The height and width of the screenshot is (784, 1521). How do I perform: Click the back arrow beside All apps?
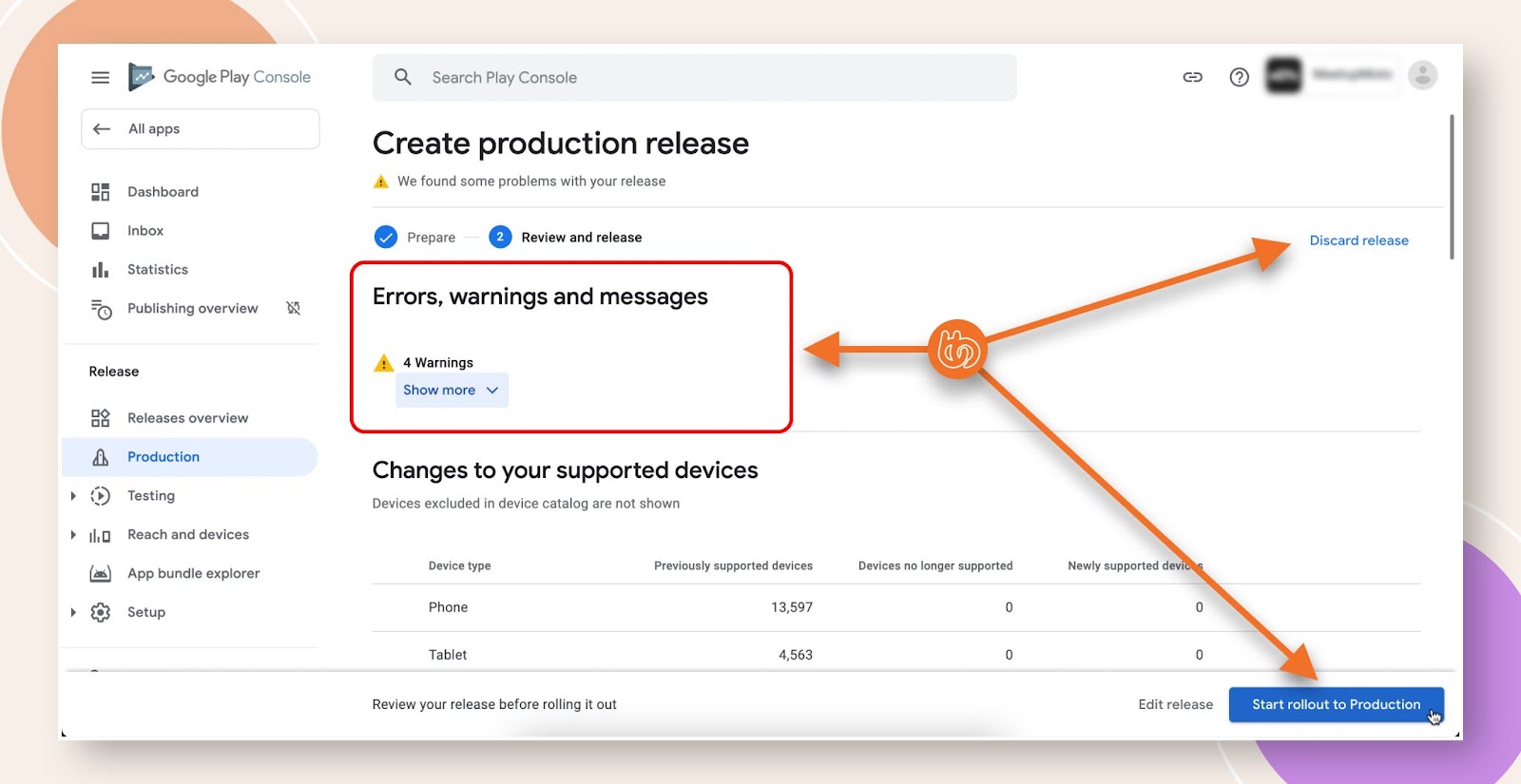coord(103,129)
